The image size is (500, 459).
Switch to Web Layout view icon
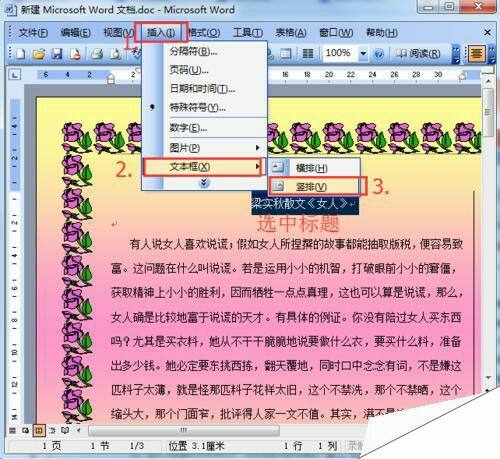click(25, 430)
